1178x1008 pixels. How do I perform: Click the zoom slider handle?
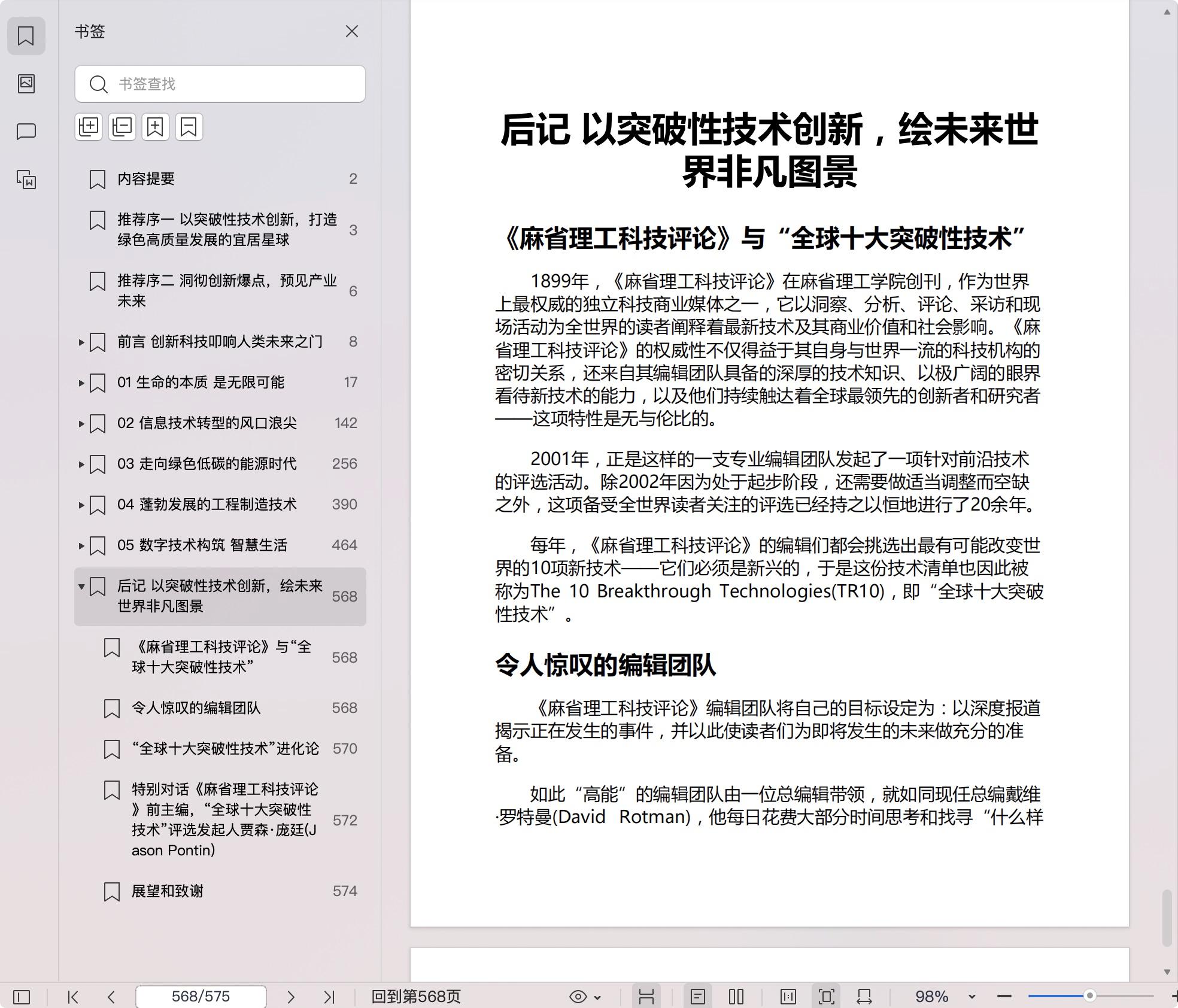1090,996
